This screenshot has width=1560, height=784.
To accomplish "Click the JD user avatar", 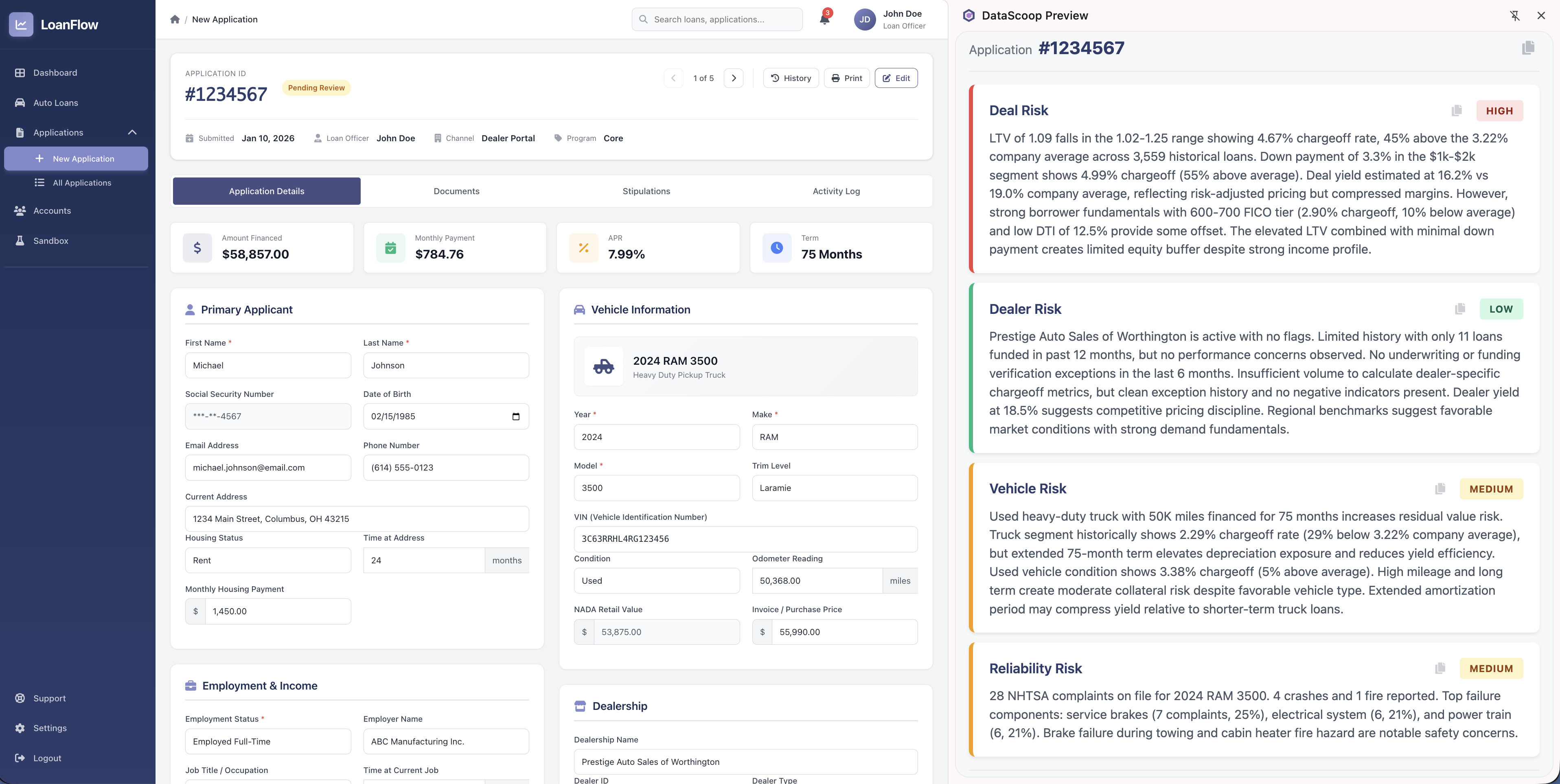I will pyautogui.click(x=865, y=20).
